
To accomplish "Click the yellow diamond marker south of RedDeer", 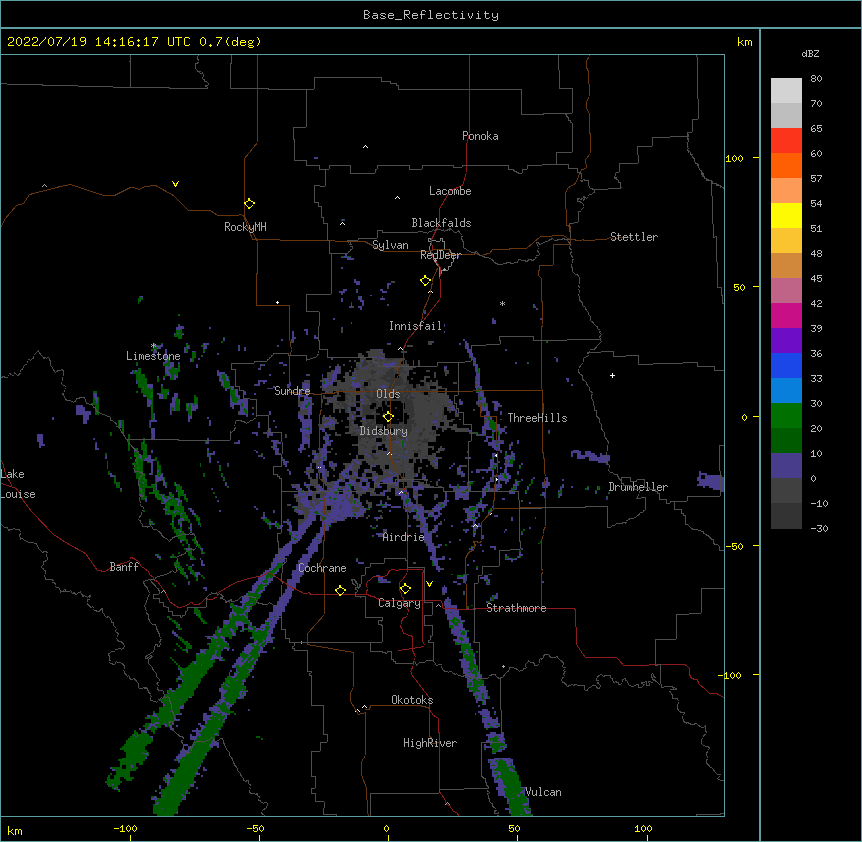I will click(425, 281).
